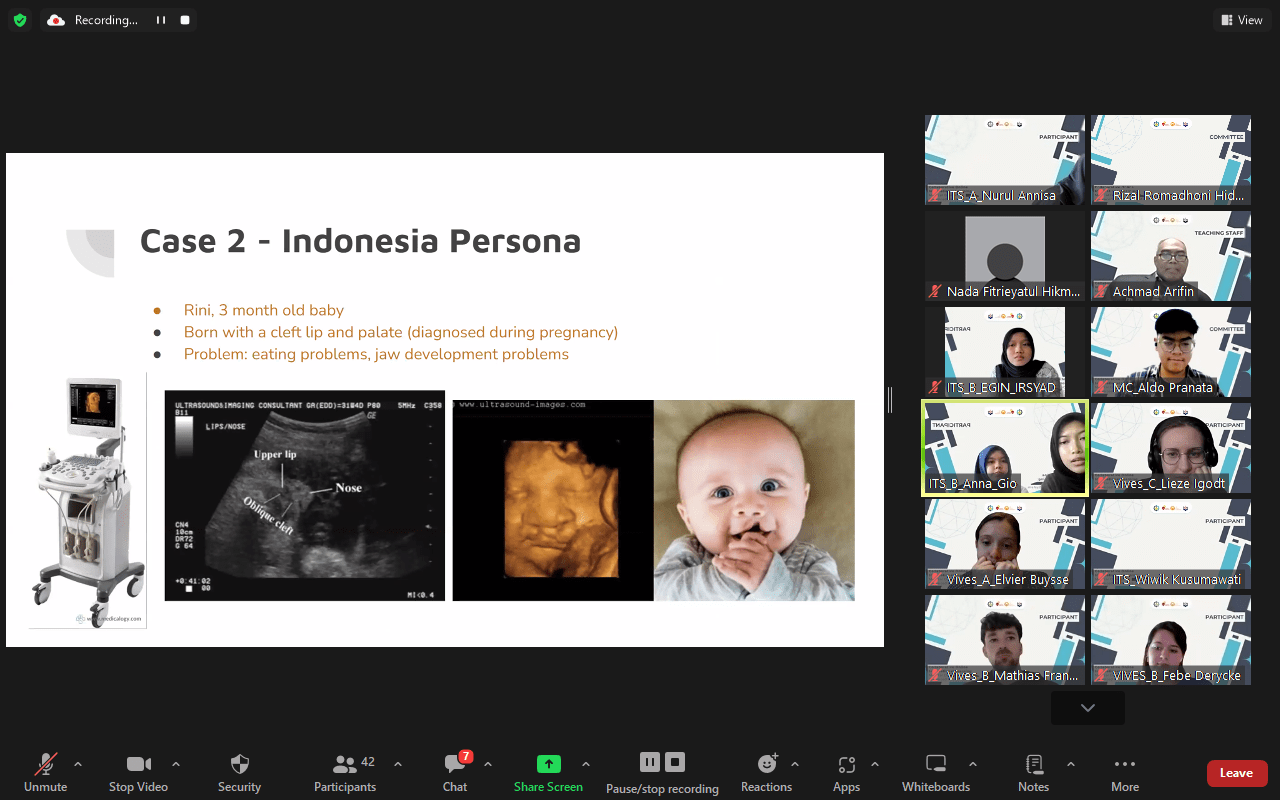Stop the recording using the top indicator

(185, 20)
